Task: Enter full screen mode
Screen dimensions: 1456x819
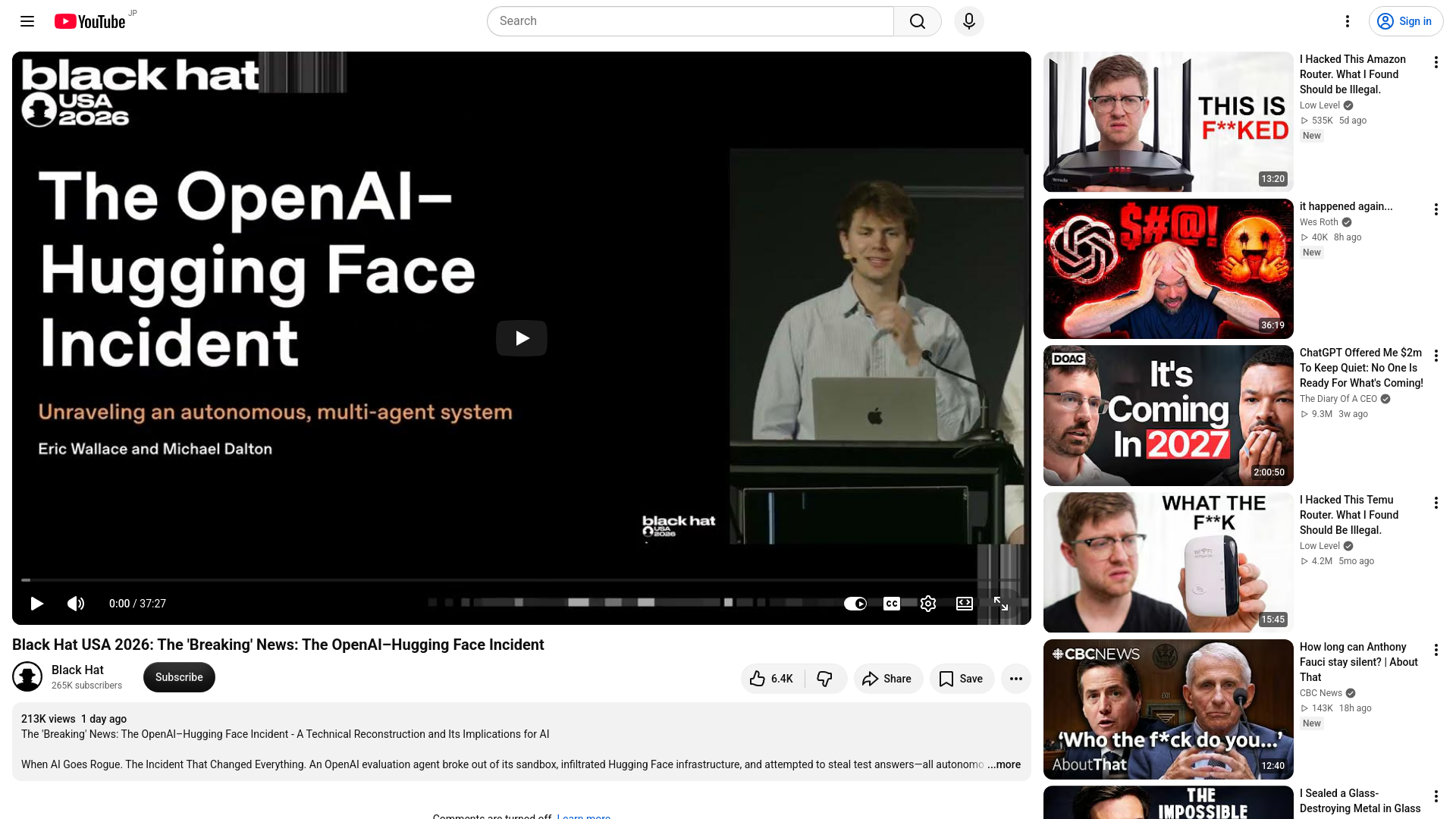Action: click(1001, 604)
